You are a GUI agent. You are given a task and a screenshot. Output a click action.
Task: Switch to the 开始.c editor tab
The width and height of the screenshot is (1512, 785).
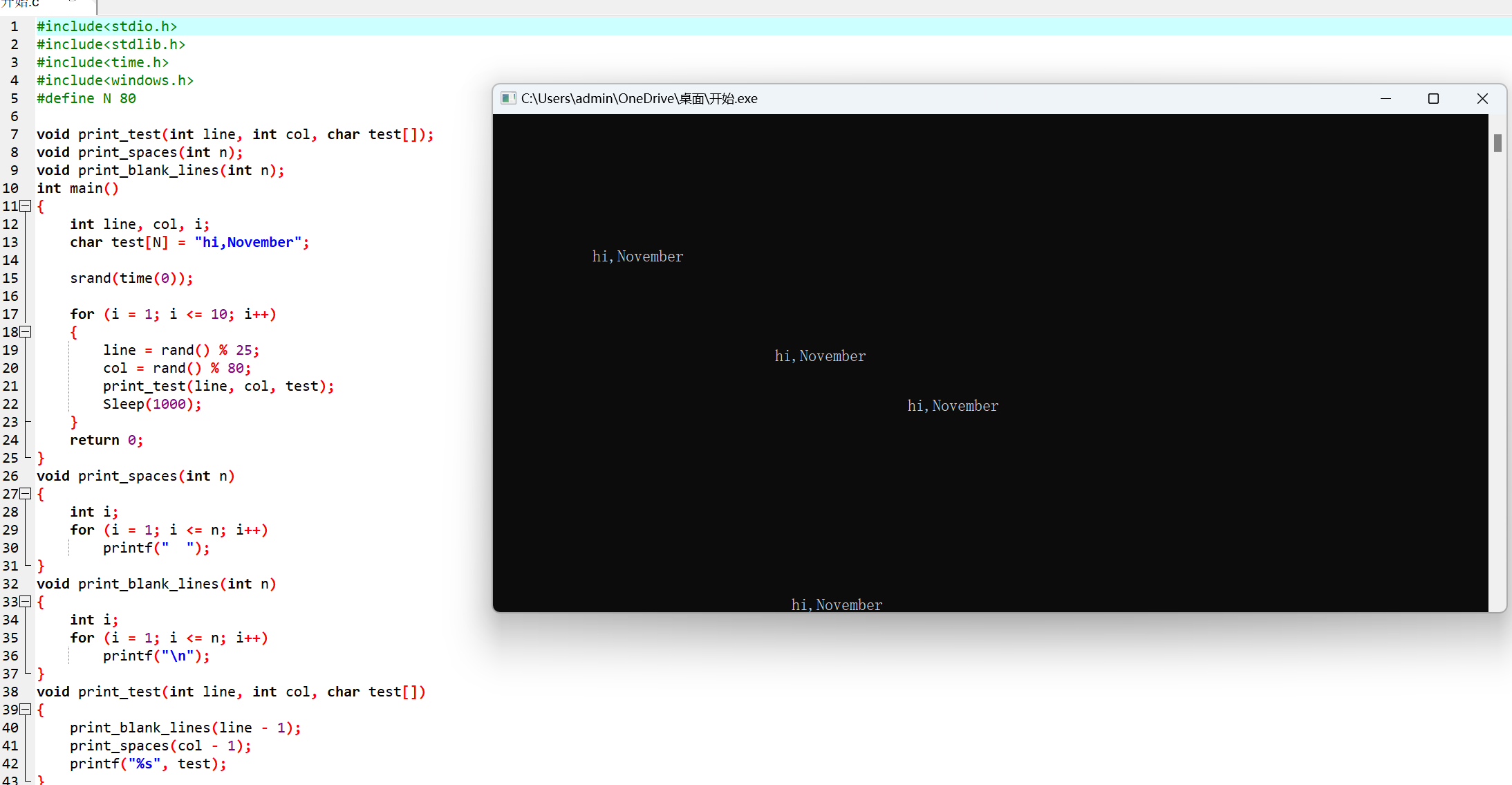[21, 4]
